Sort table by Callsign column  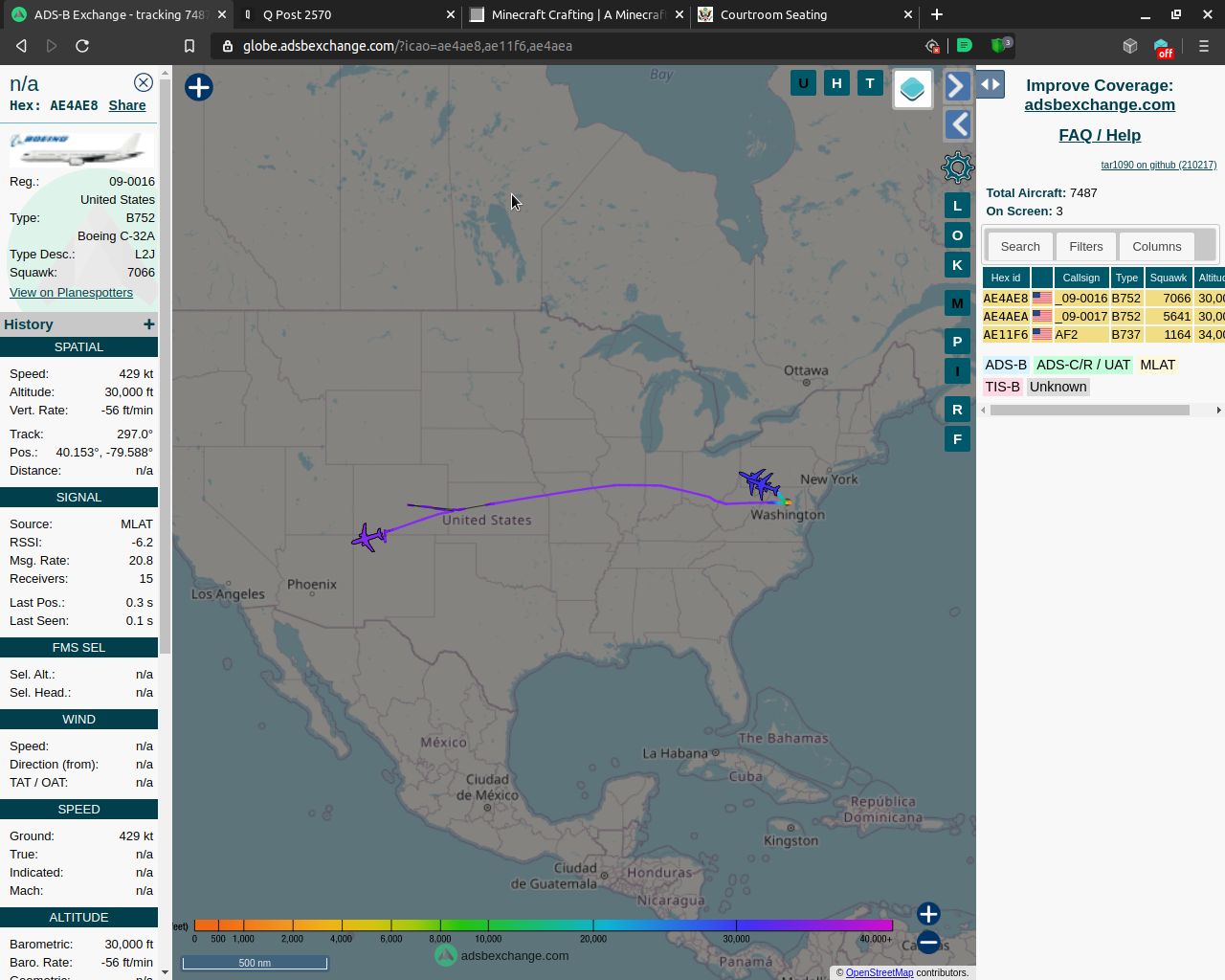(1081, 278)
